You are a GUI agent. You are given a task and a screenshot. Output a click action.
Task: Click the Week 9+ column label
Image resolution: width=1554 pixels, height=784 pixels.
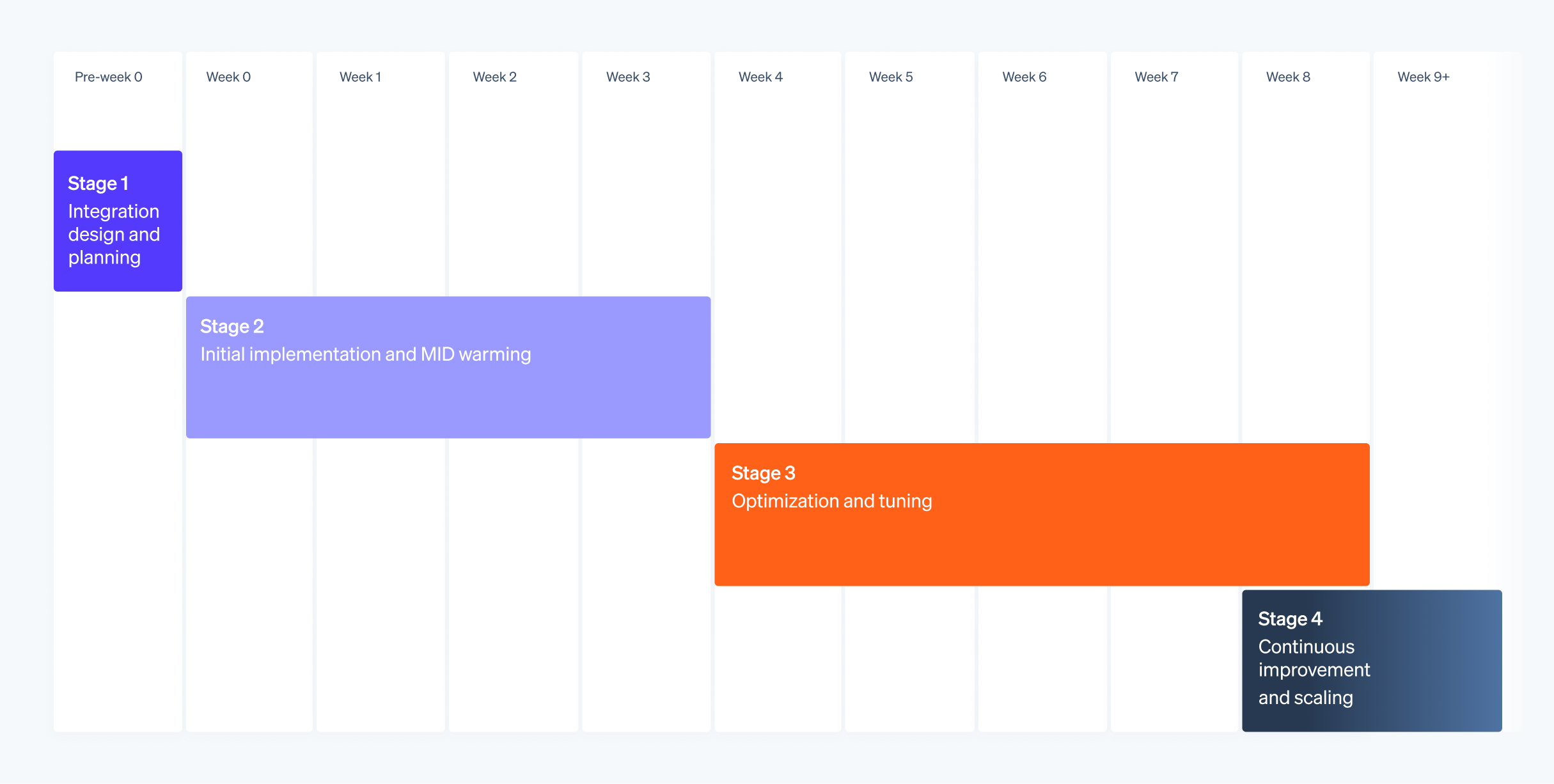click(1423, 77)
